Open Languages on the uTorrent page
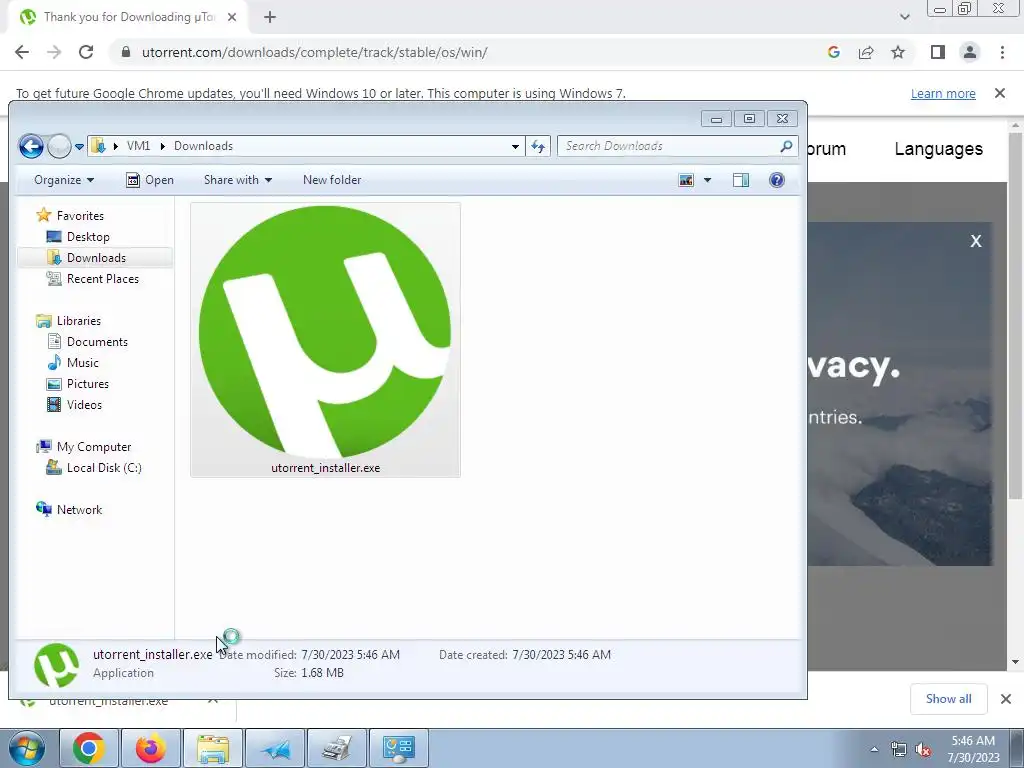Viewport: 1024px width, 768px height. pos(938,149)
